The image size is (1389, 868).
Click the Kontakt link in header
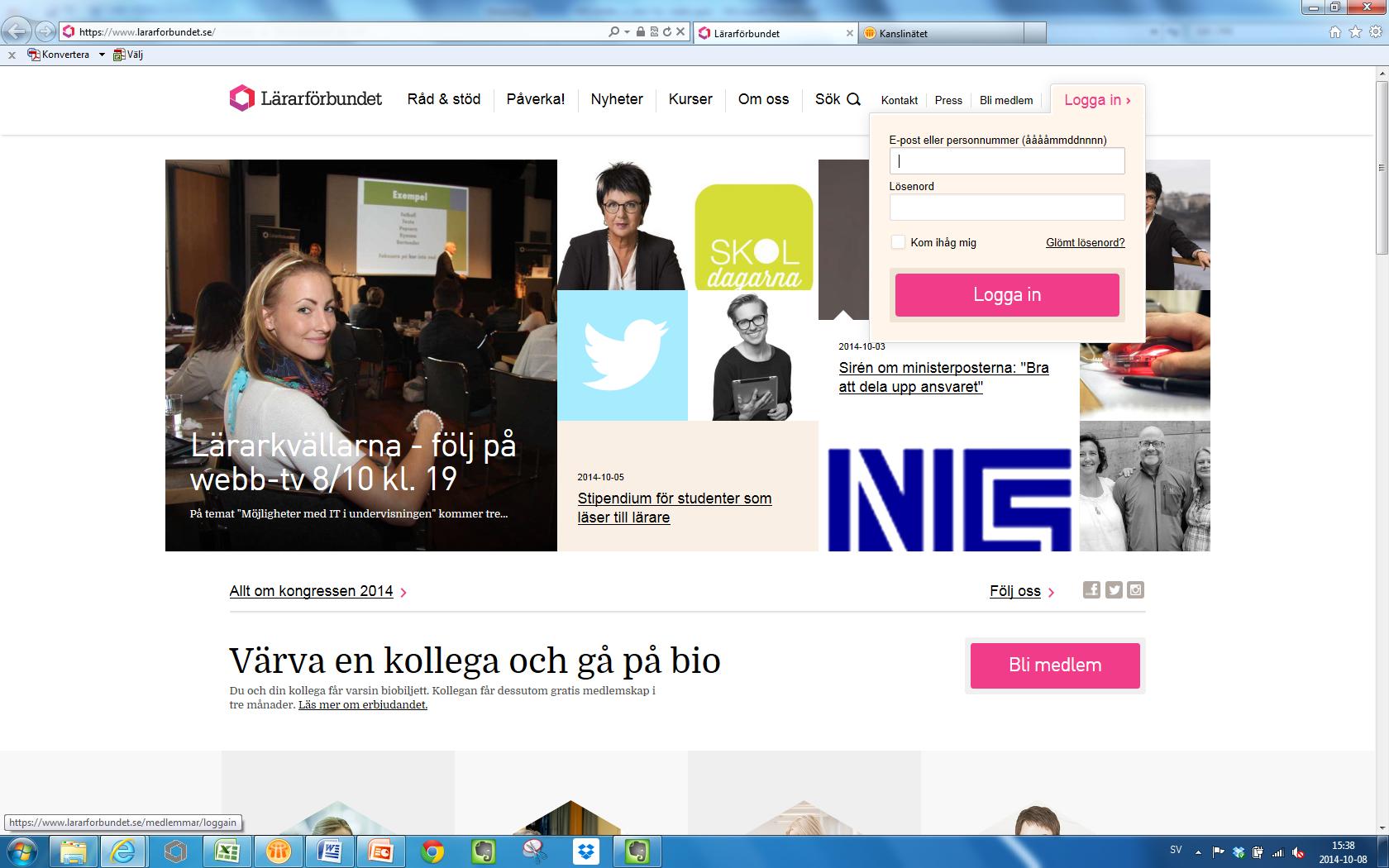click(x=900, y=100)
